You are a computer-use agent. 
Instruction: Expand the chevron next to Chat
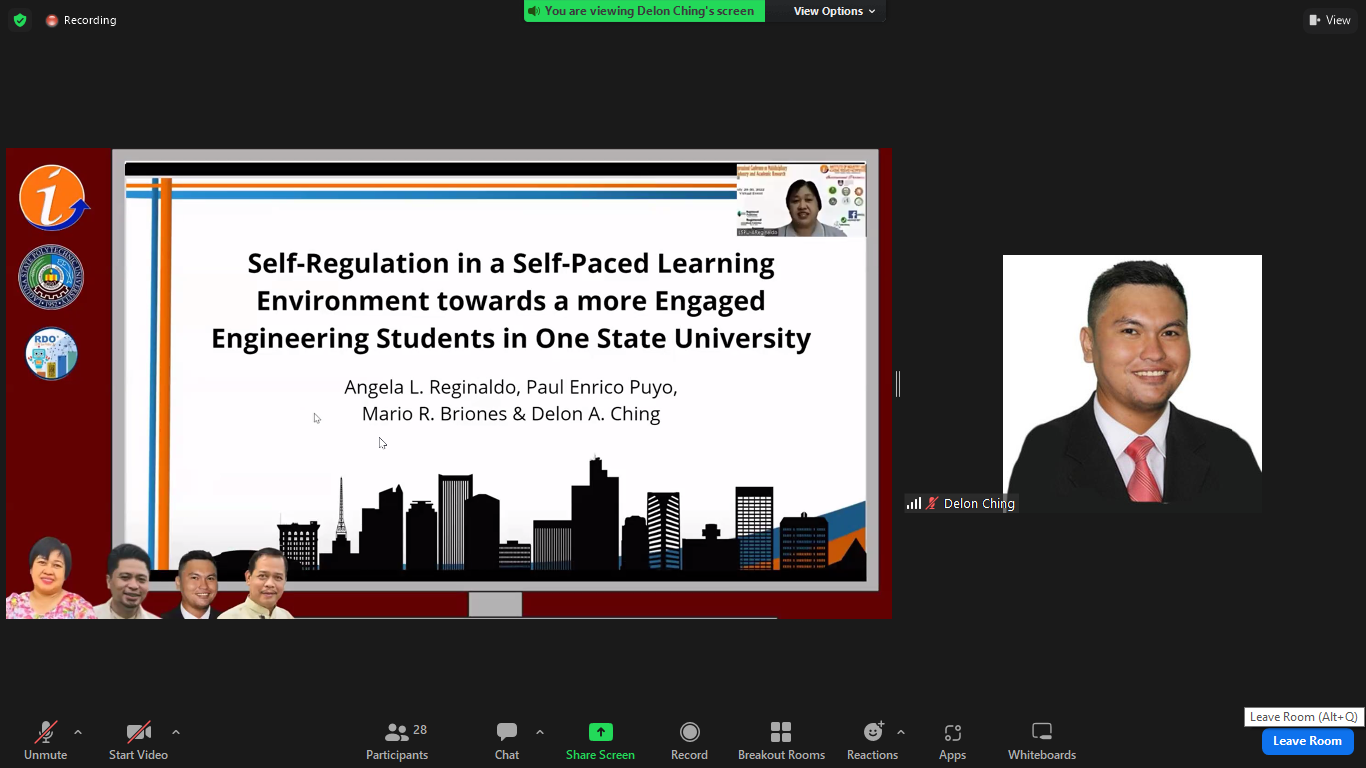(540, 732)
